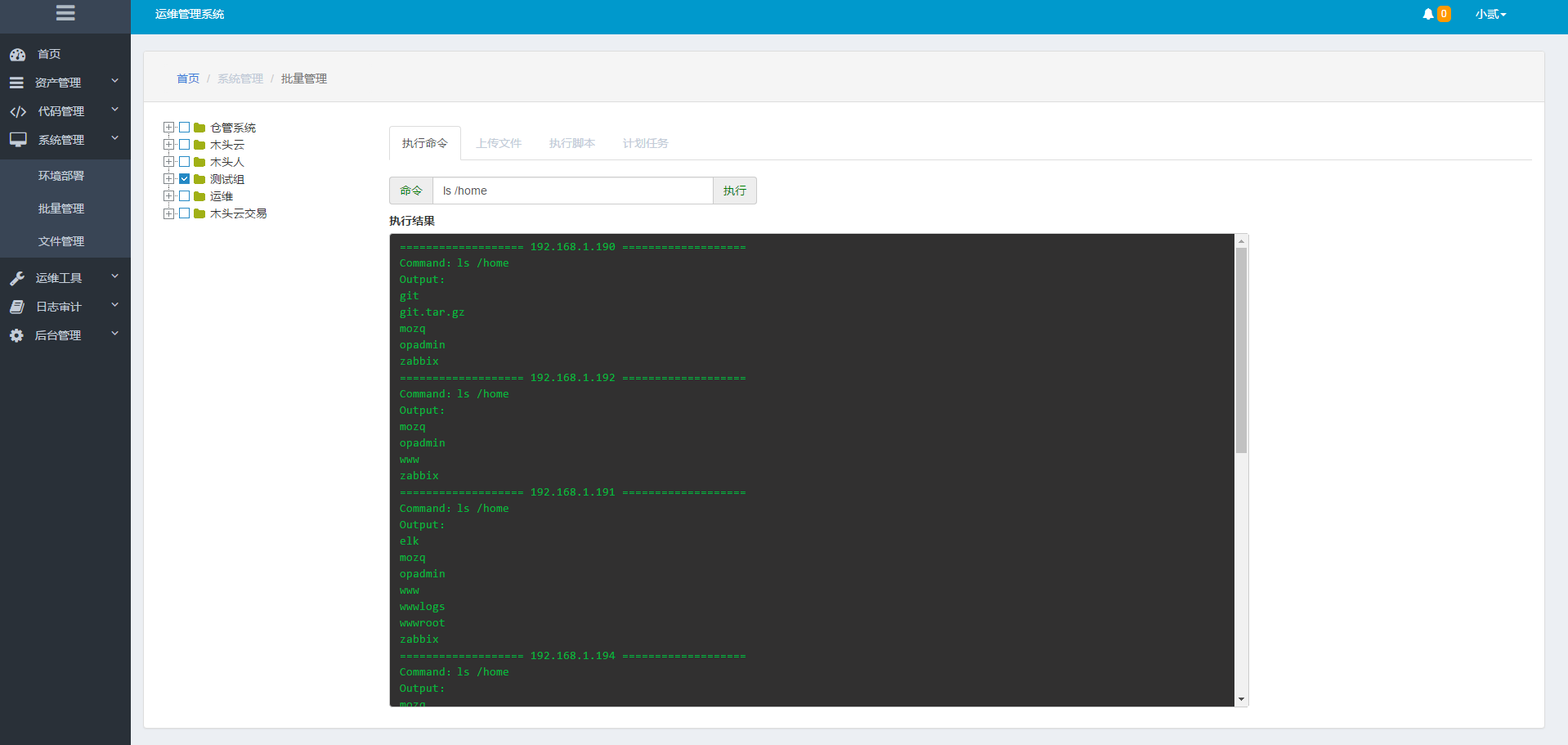Click the monitor icon beside 系统管理

click(x=18, y=140)
